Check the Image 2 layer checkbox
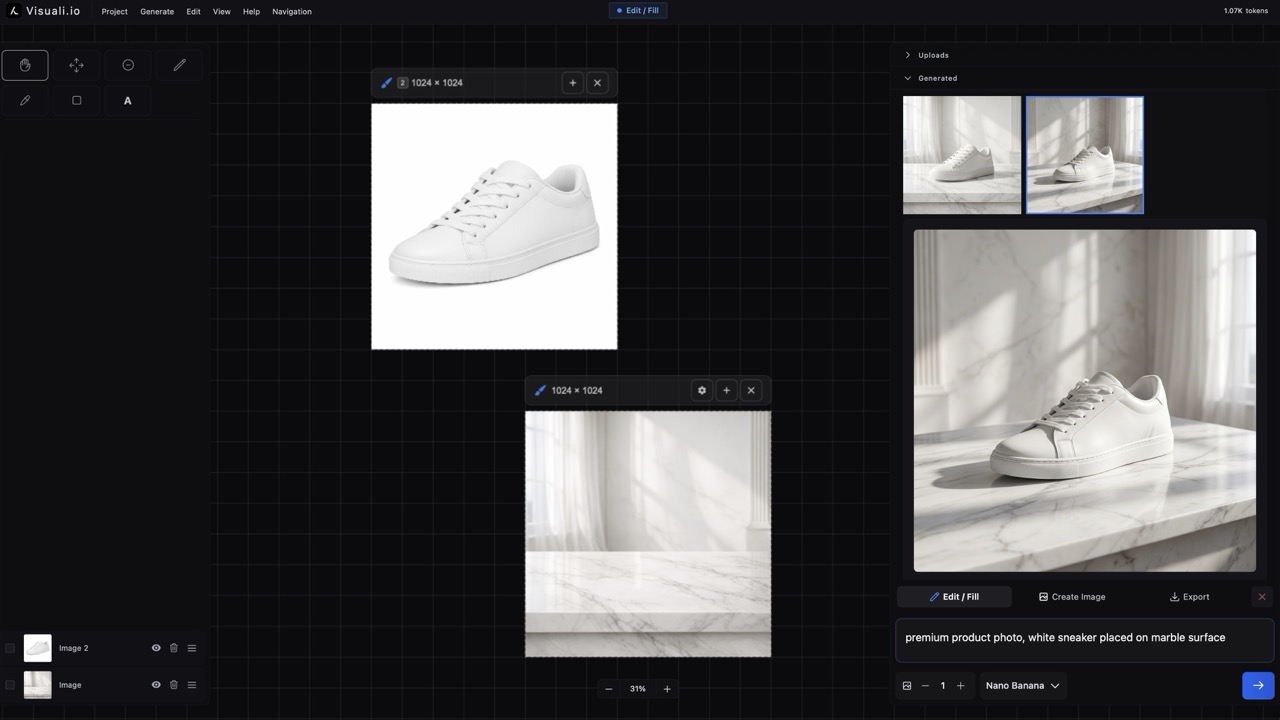The width and height of the screenshot is (1280, 720). 10,648
